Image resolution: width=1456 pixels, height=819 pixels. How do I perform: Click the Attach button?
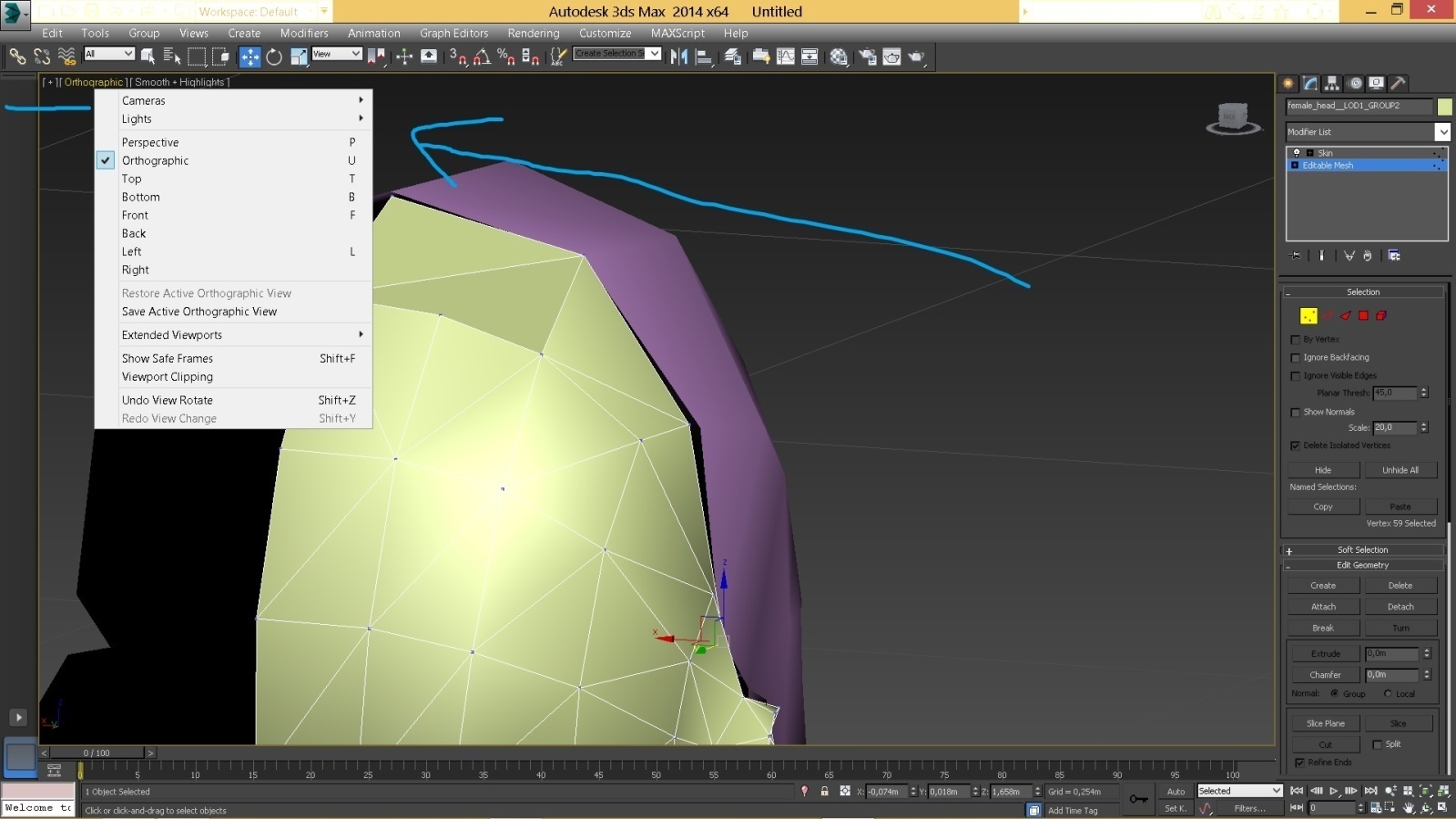[1323, 607]
